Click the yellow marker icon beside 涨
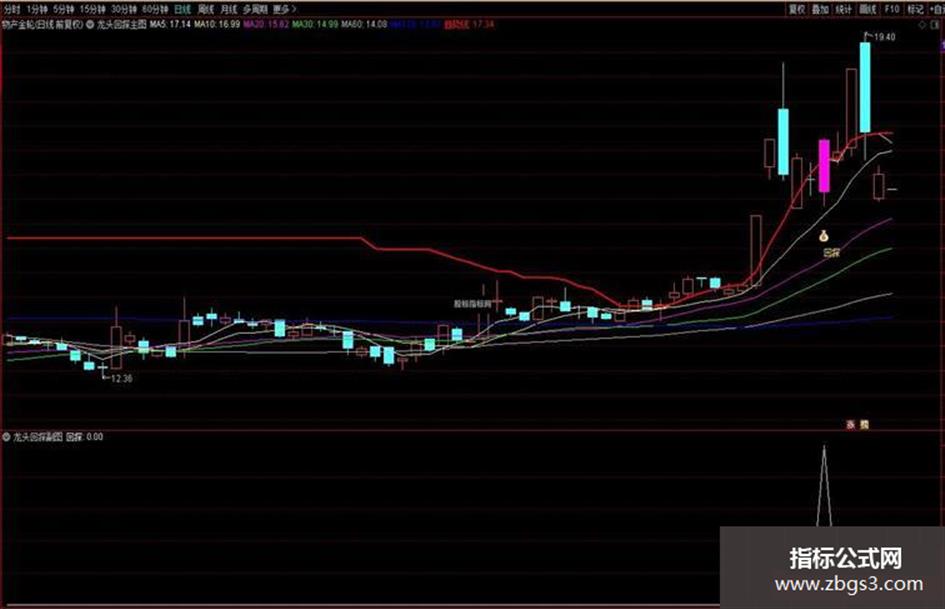The height and width of the screenshot is (609, 945). coord(864,424)
